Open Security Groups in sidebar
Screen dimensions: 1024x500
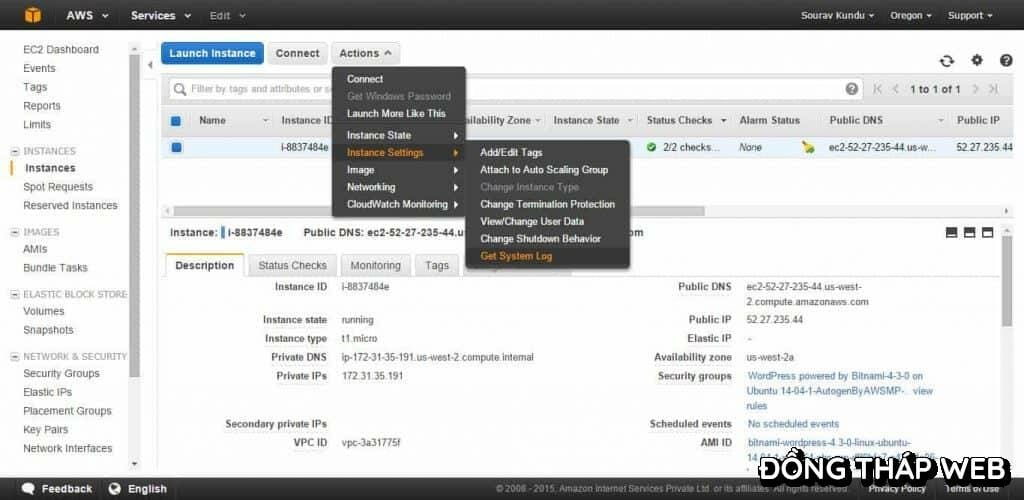tap(61, 373)
